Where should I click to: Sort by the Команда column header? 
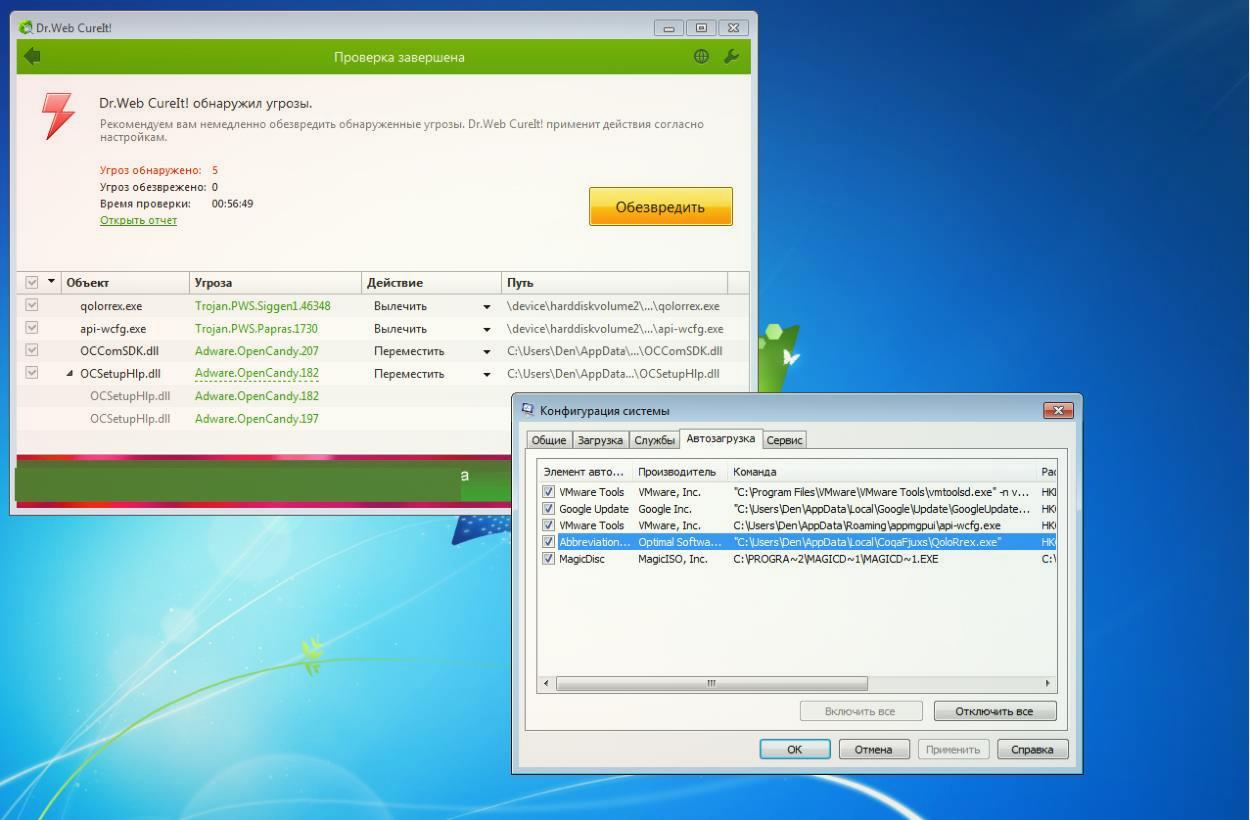[882, 471]
